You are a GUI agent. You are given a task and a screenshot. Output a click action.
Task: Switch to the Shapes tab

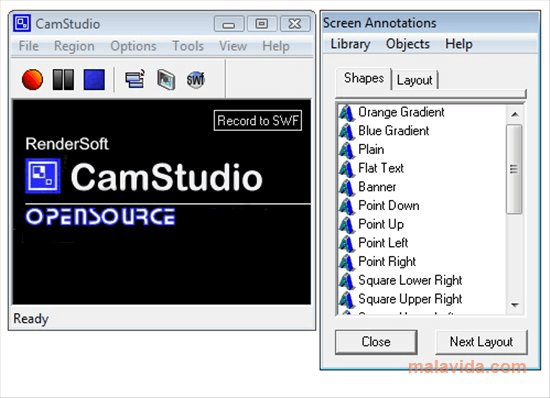point(364,79)
